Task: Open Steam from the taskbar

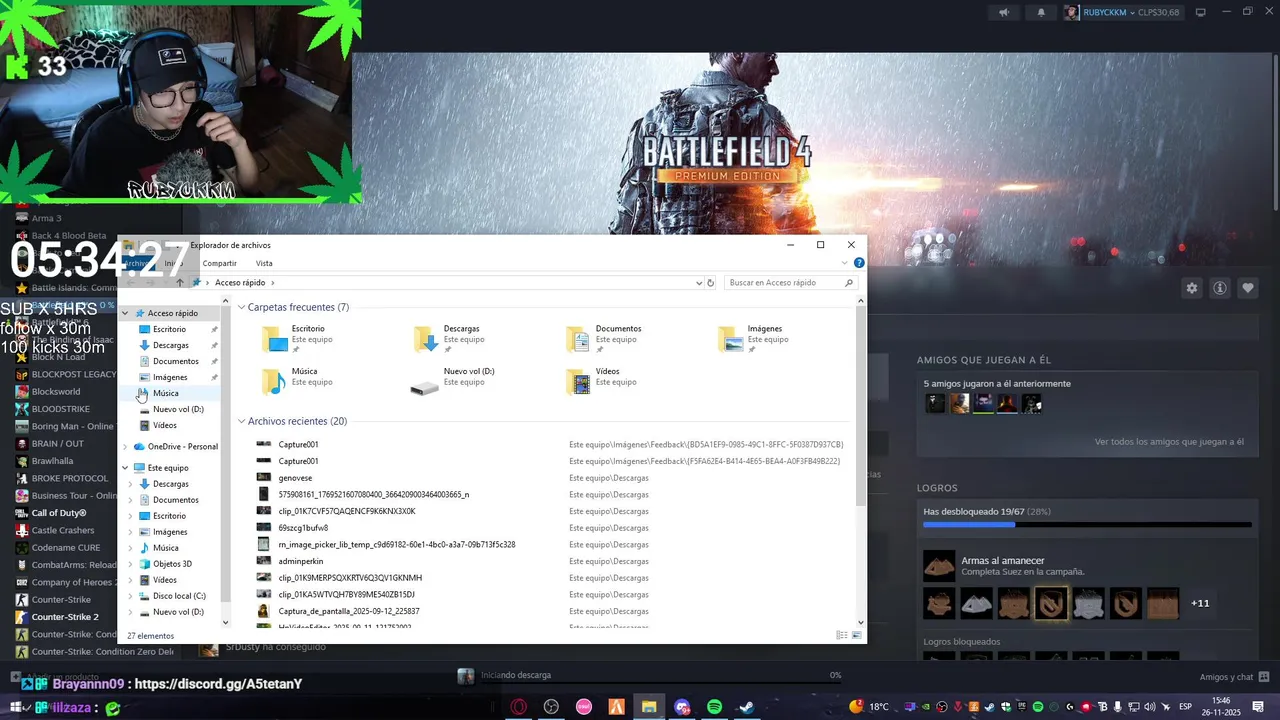Action: pyautogui.click(x=746, y=707)
